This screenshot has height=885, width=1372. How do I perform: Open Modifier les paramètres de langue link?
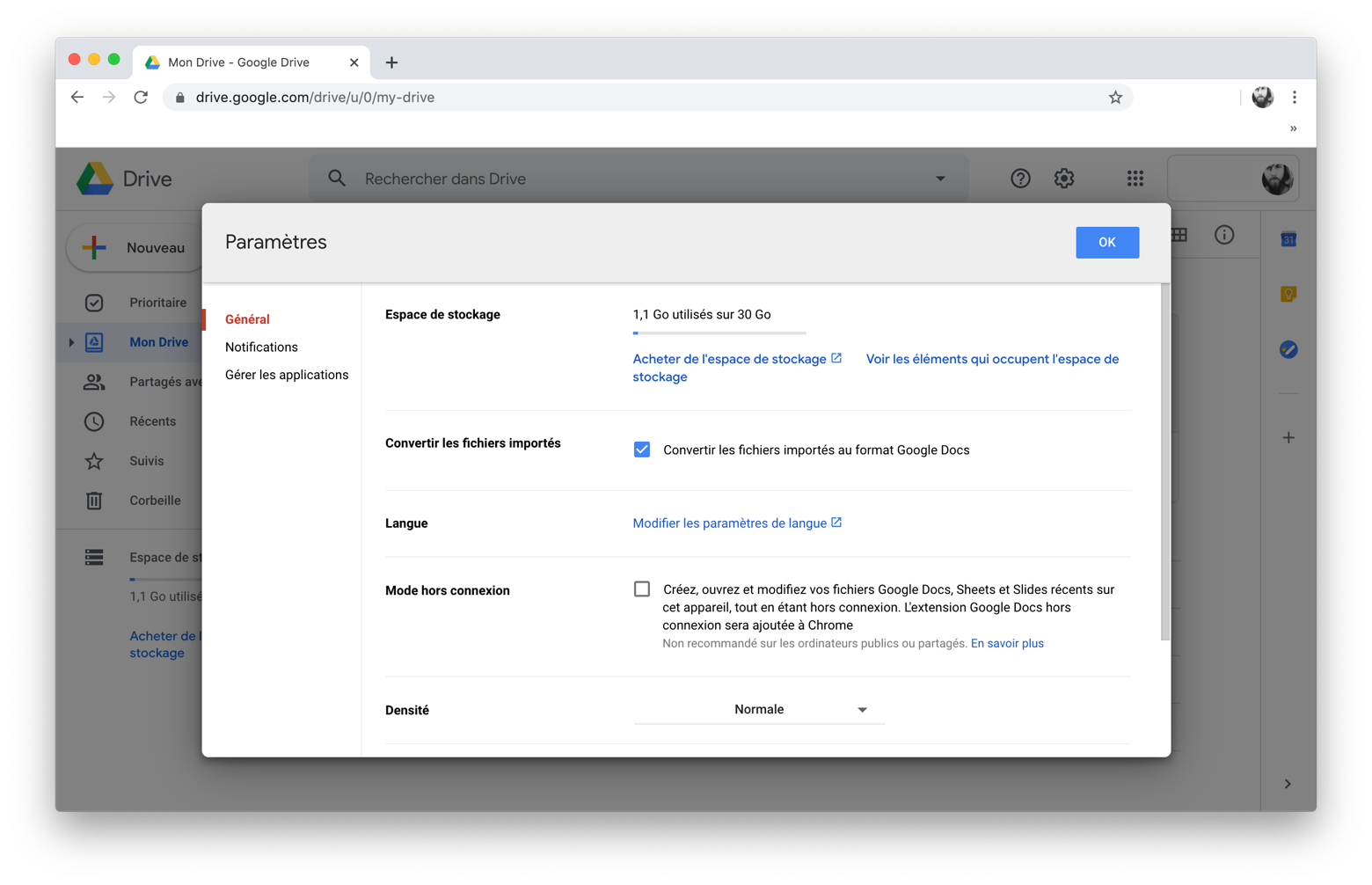pos(737,523)
